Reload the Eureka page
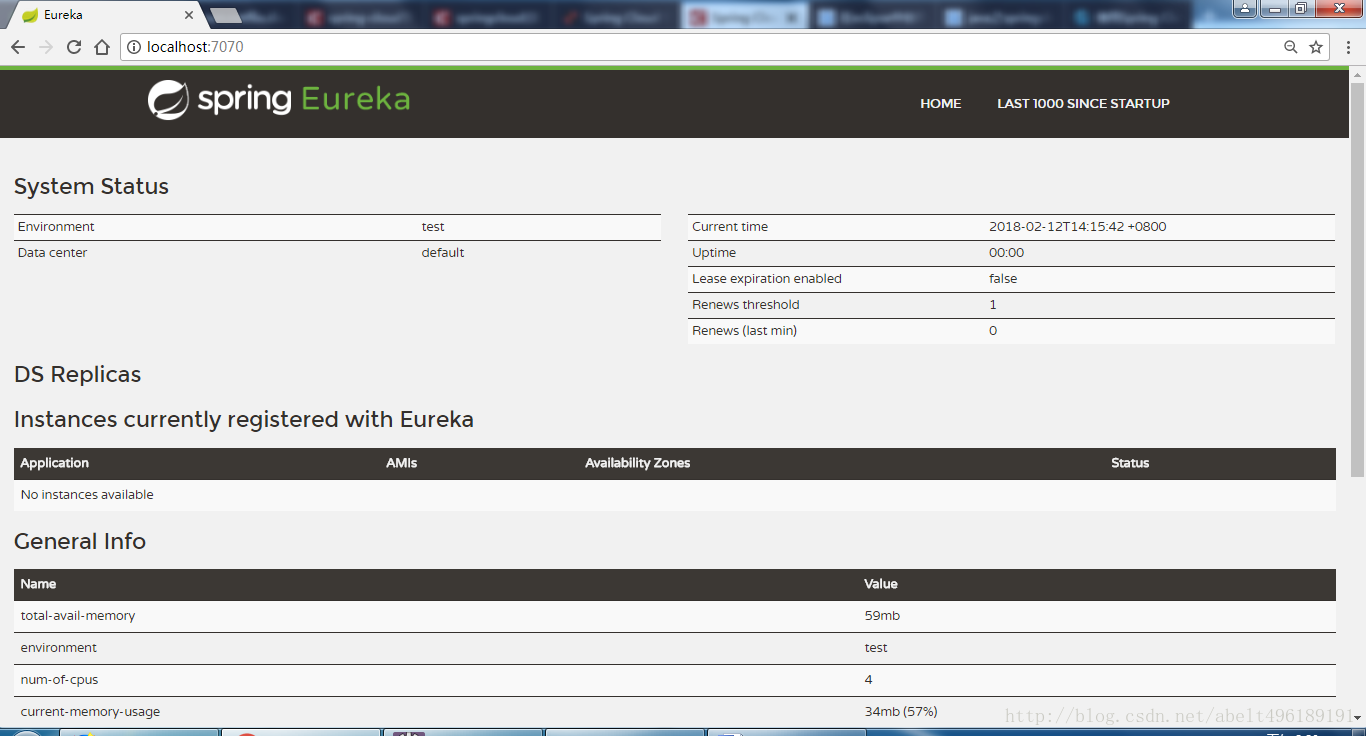The width and height of the screenshot is (1366, 736). point(74,47)
